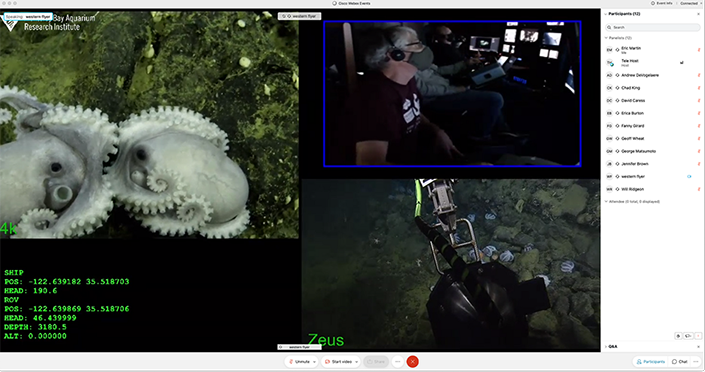The height and width of the screenshot is (372, 705).
Task: Click the red-bordered button at the participants panel bottom
Action: 698,336
